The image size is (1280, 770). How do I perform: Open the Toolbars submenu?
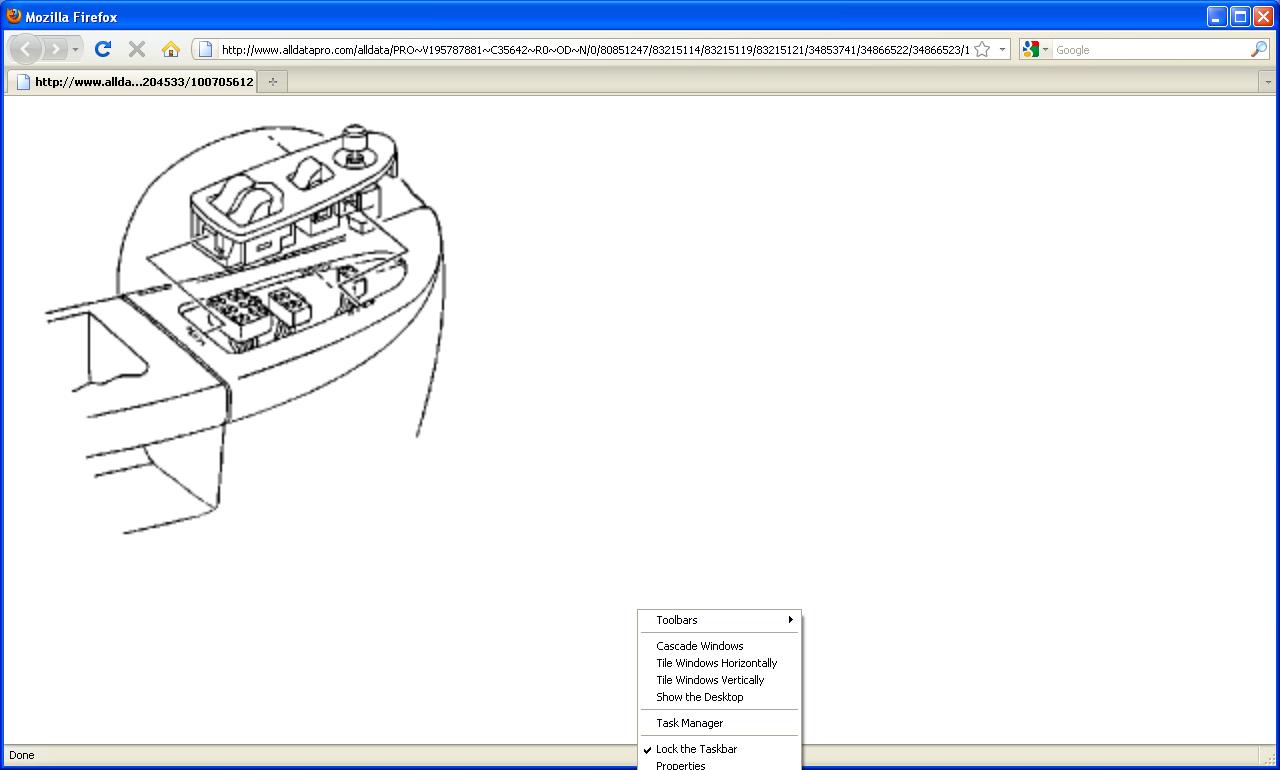pos(720,620)
